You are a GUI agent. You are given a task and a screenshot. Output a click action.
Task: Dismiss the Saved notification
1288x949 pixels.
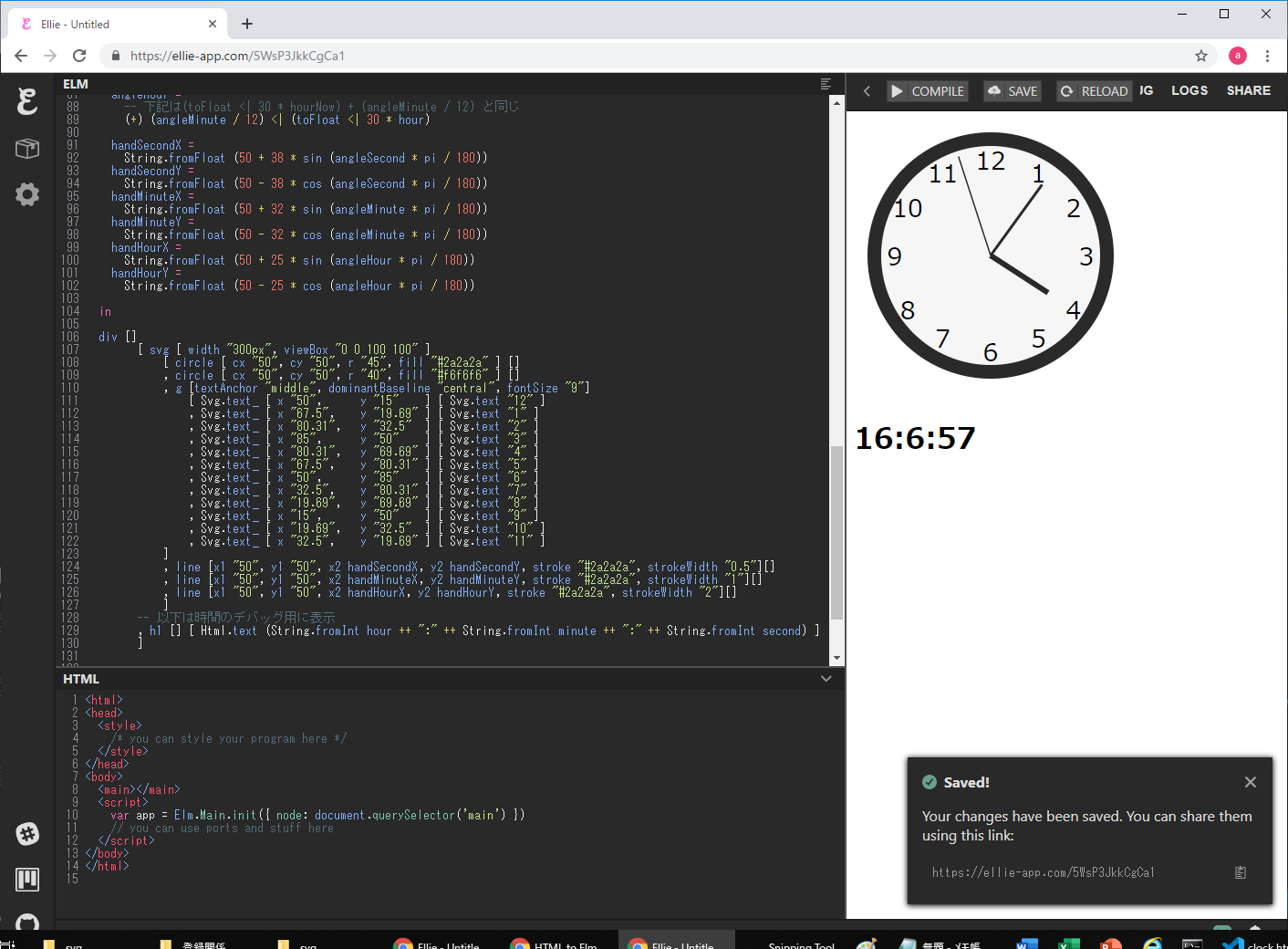pos(1251,782)
